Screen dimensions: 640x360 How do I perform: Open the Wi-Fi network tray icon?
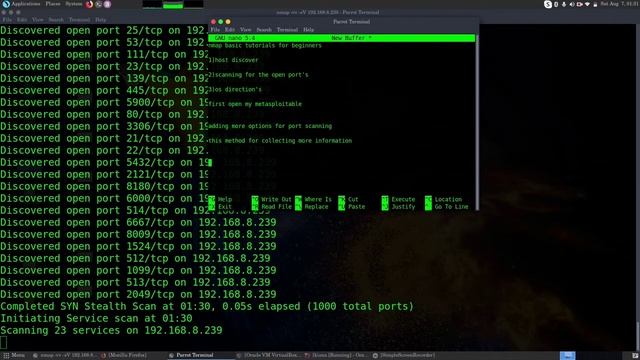pyautogui.click(x=587, y=4)
